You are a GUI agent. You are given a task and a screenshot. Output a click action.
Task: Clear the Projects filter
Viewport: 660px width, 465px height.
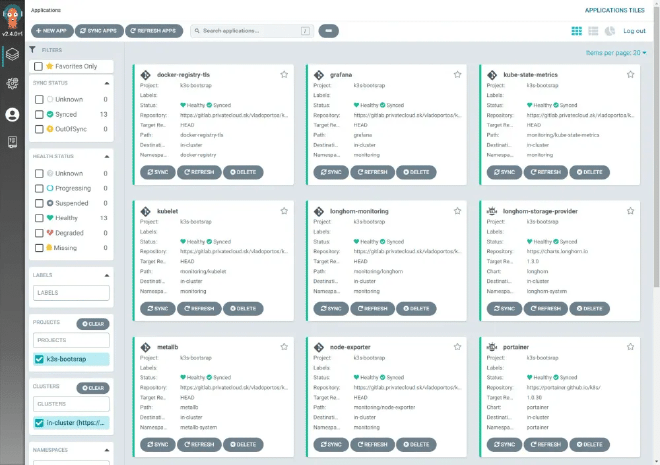click(x=93, y=324)
